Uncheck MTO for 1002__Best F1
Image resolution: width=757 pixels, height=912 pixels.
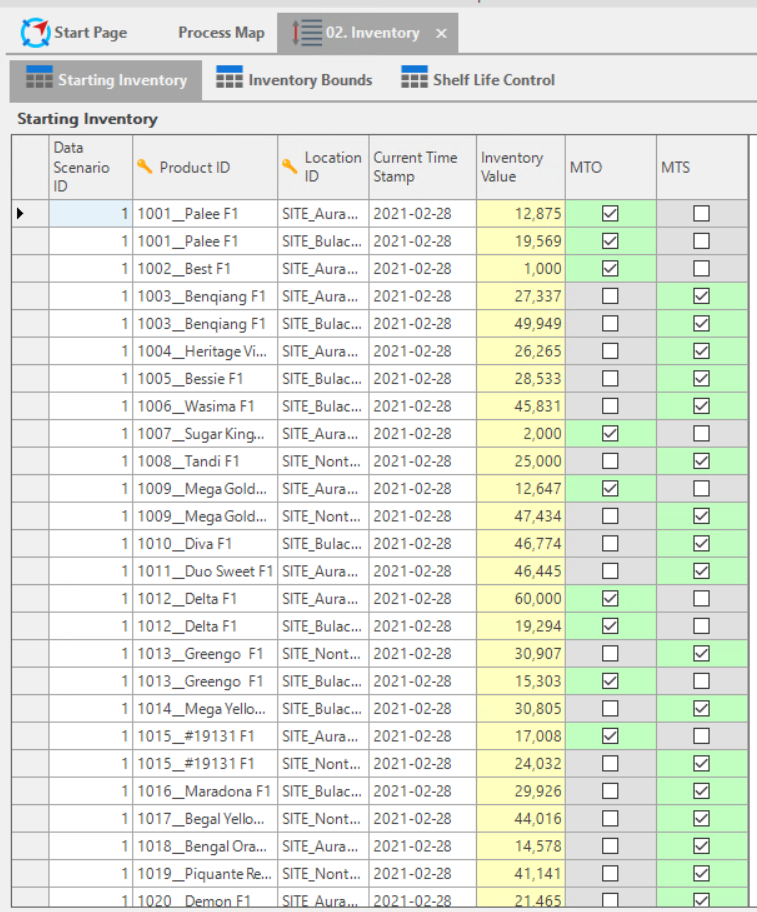(x=610, y=269)
